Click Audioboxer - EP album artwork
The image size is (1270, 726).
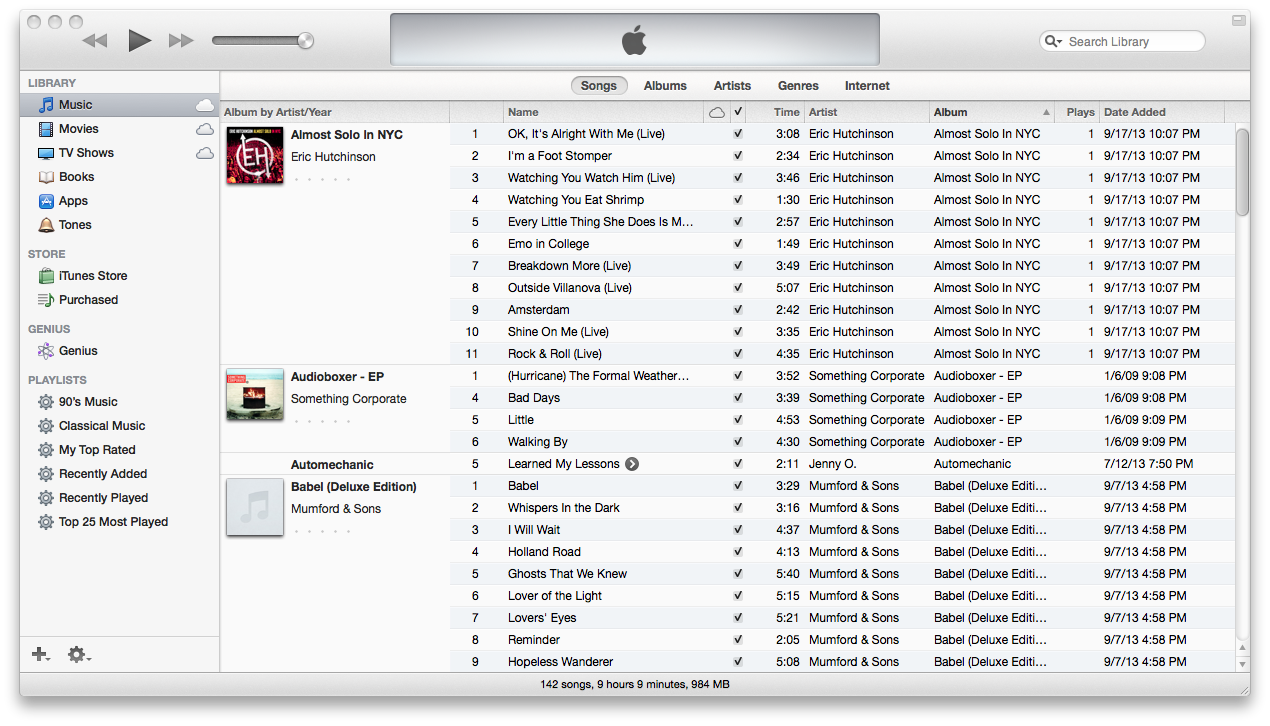pos(255,395)
